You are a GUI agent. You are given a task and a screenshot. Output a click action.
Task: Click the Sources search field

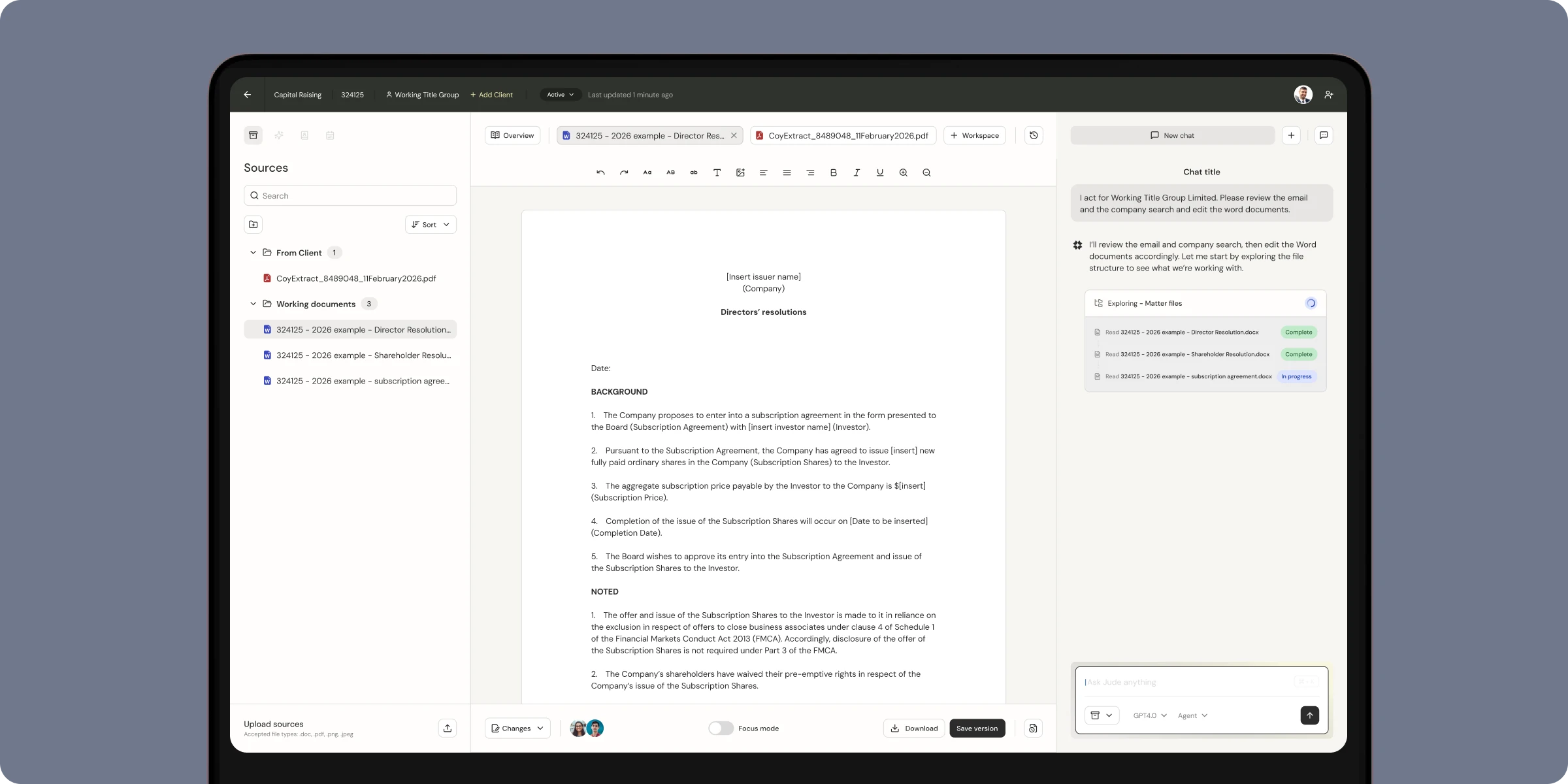pos(350,195)
